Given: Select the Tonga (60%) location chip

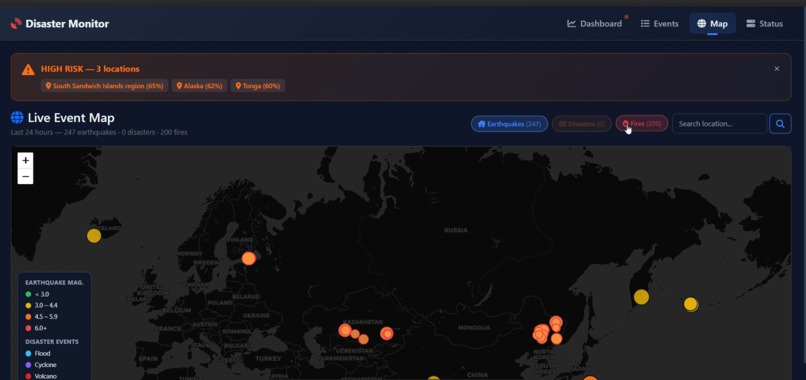Looking at the screenshot, I should (258, 86).
